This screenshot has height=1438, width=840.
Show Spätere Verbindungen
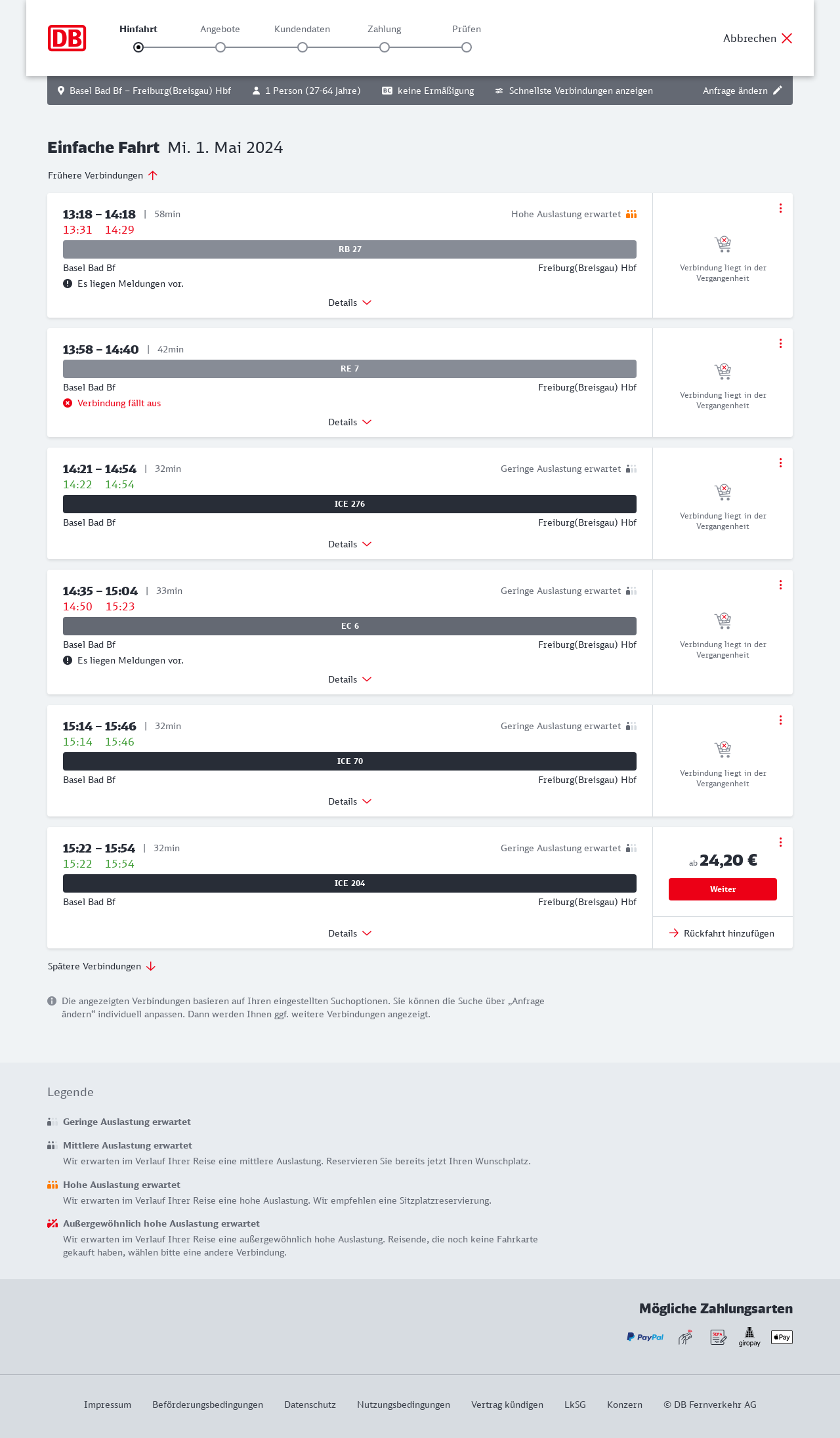pyautogui.click(x=102, y=966)
